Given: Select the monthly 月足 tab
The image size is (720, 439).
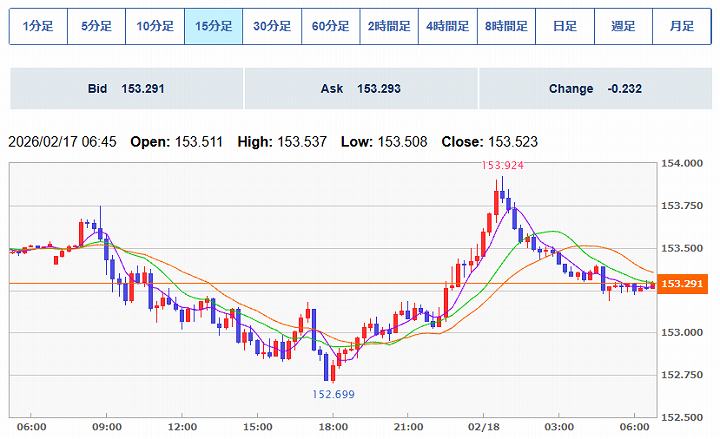Looking at the screenshot, I should (x=681, y=27).
